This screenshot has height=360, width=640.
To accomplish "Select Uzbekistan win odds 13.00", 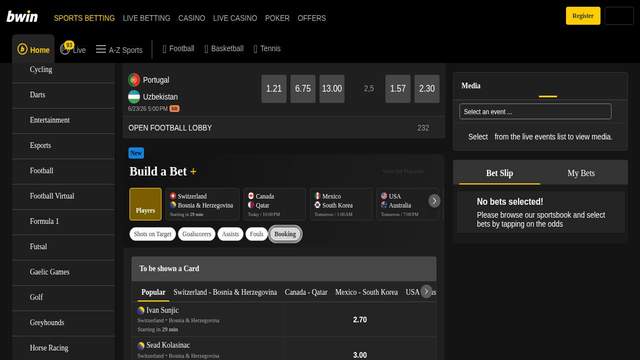I will (x=332, y=89).
